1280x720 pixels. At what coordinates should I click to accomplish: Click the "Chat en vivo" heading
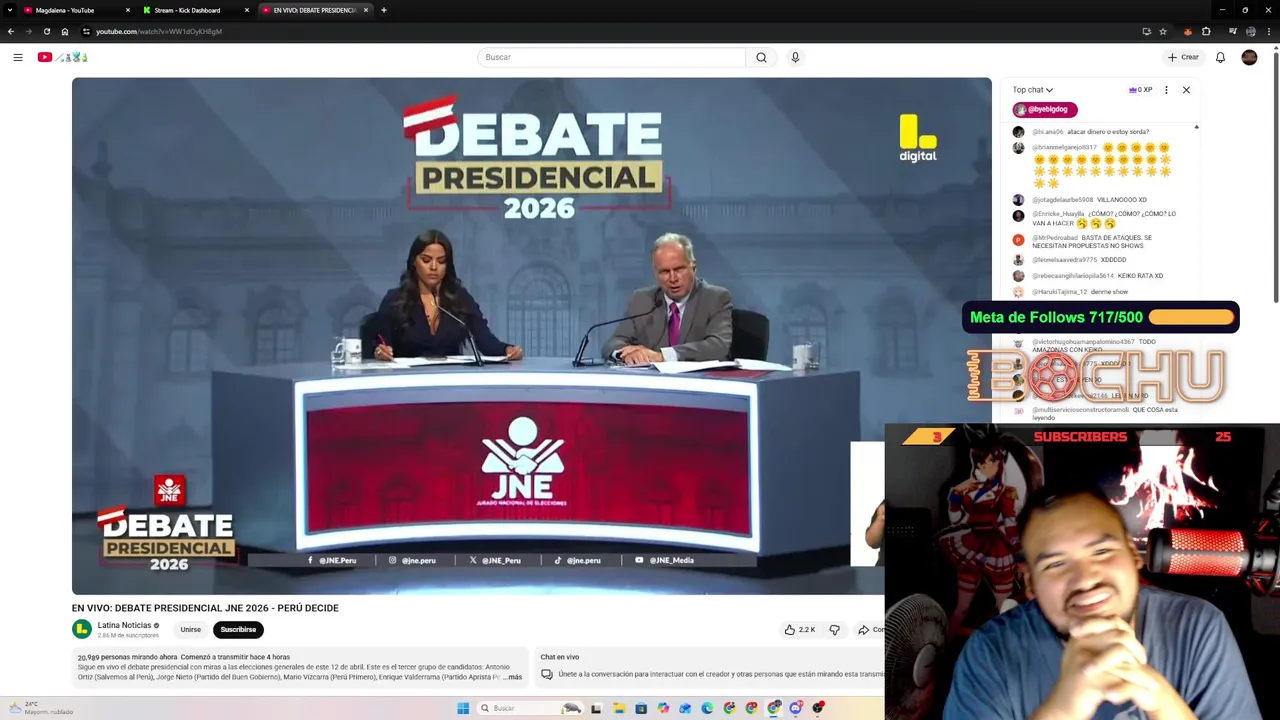[x=560, y=657]
